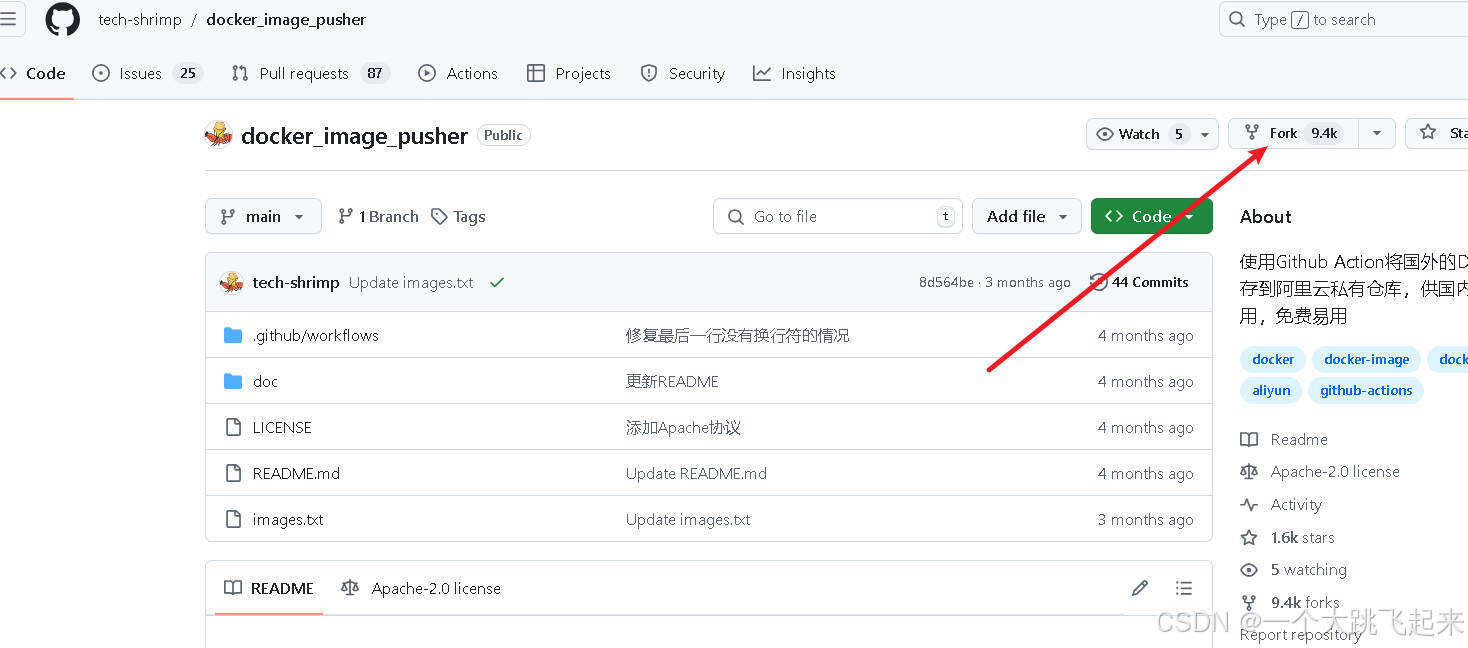Screen dimensions: 1468x648
Task: Click the fork icon next to 9.4k forks
Action: point(1249,603)
